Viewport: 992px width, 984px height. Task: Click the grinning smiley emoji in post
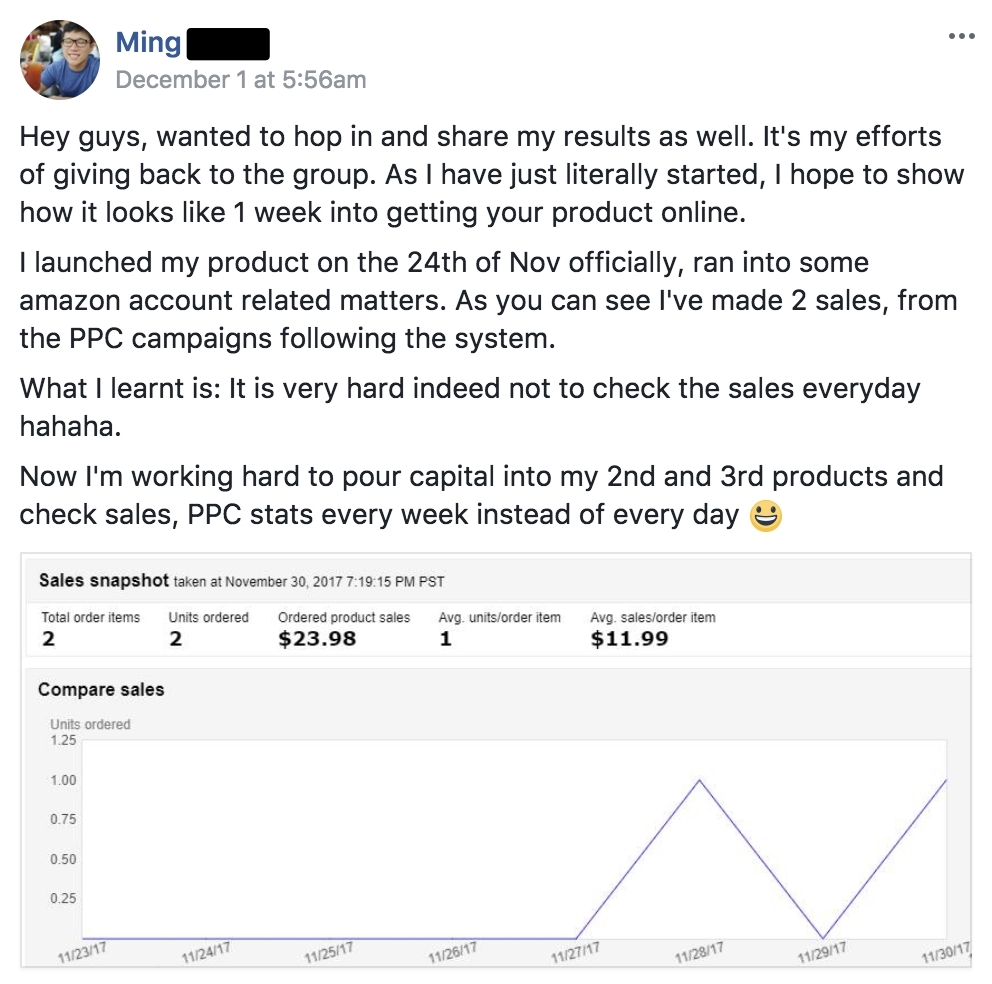click(x=765, y=516)
